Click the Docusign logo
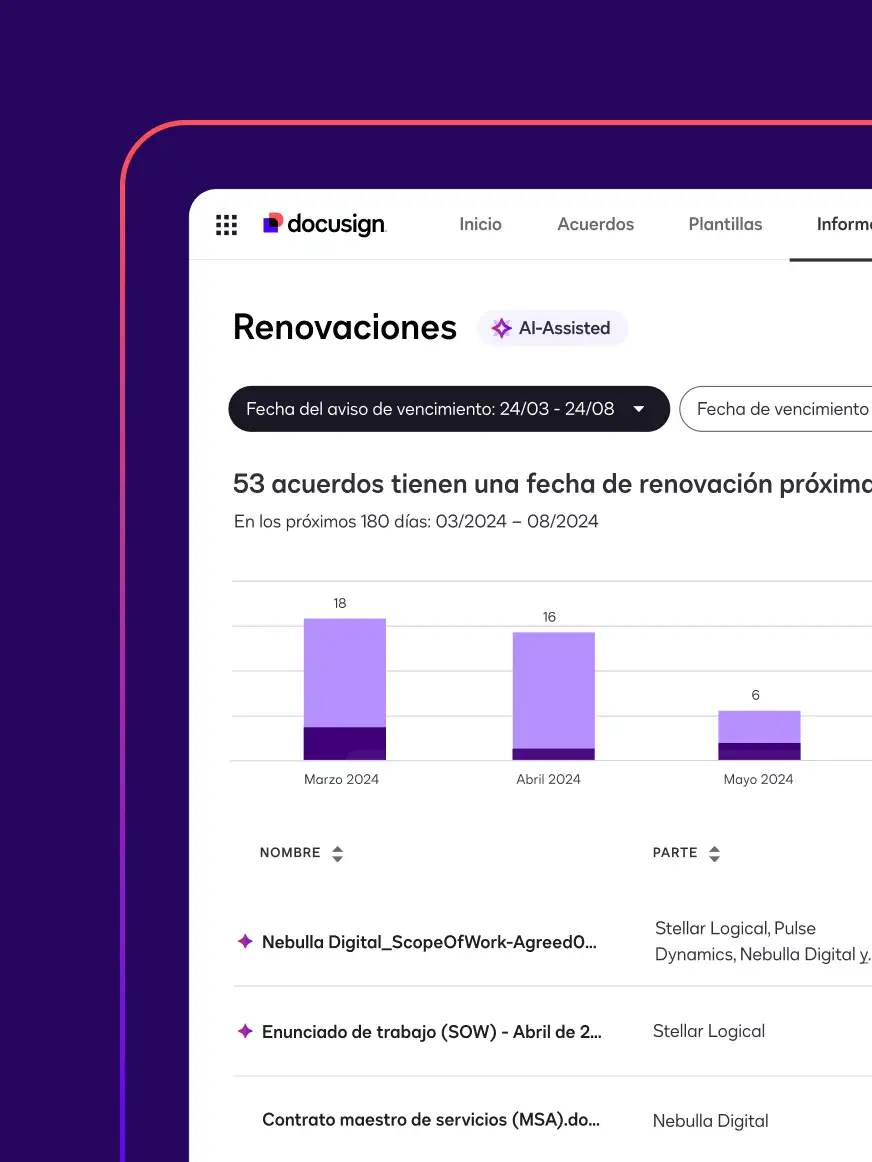This screenshot has width=872, height=1162. click(324, 224)
